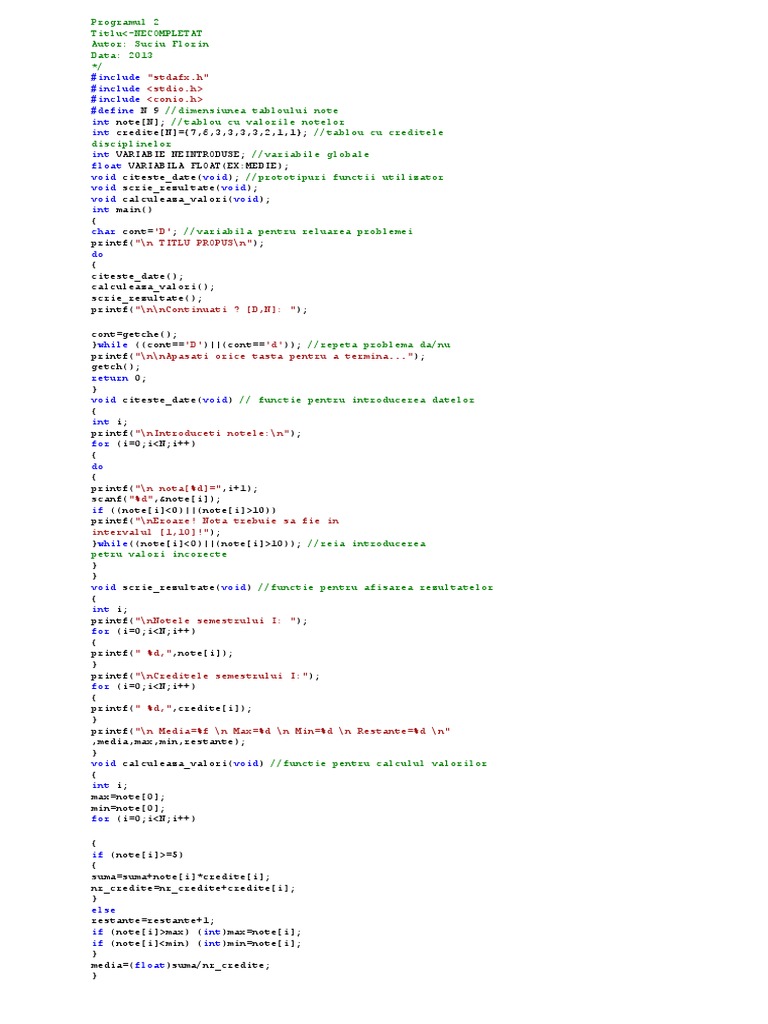Click the #include <conio.h> line

click(x=146, y=99)
